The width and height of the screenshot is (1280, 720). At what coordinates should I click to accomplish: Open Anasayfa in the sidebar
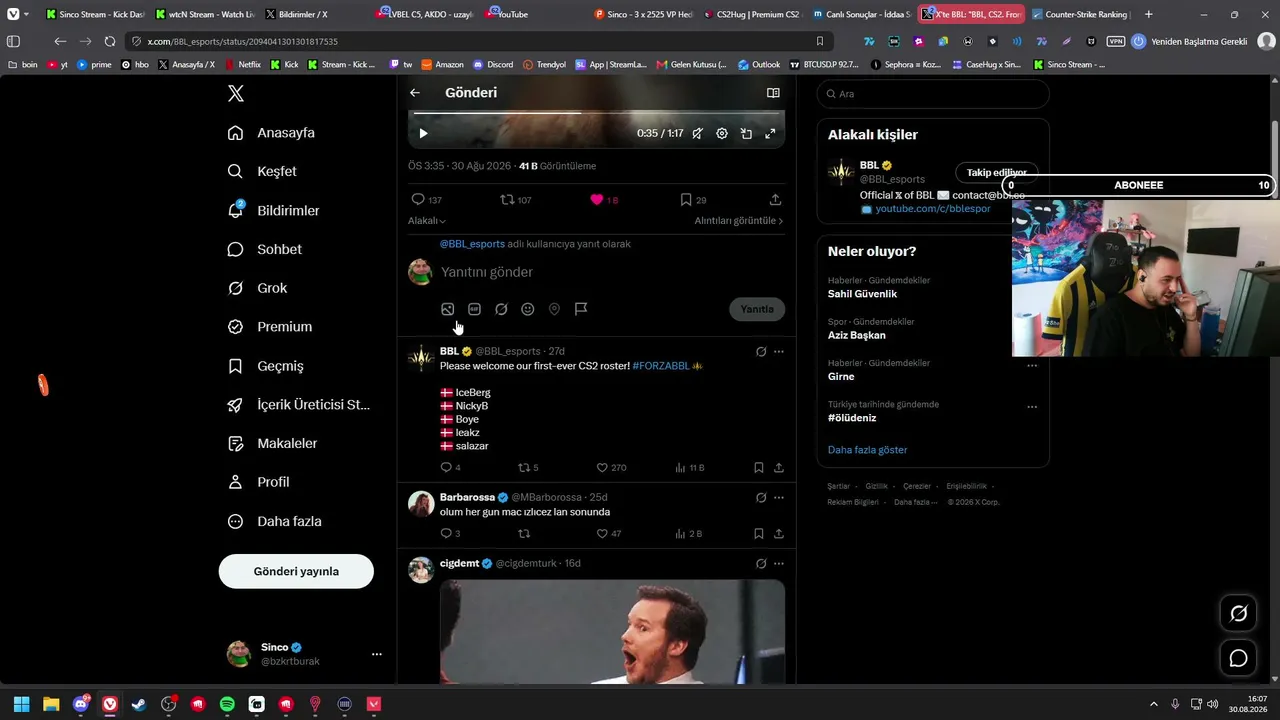coord(271,133)
